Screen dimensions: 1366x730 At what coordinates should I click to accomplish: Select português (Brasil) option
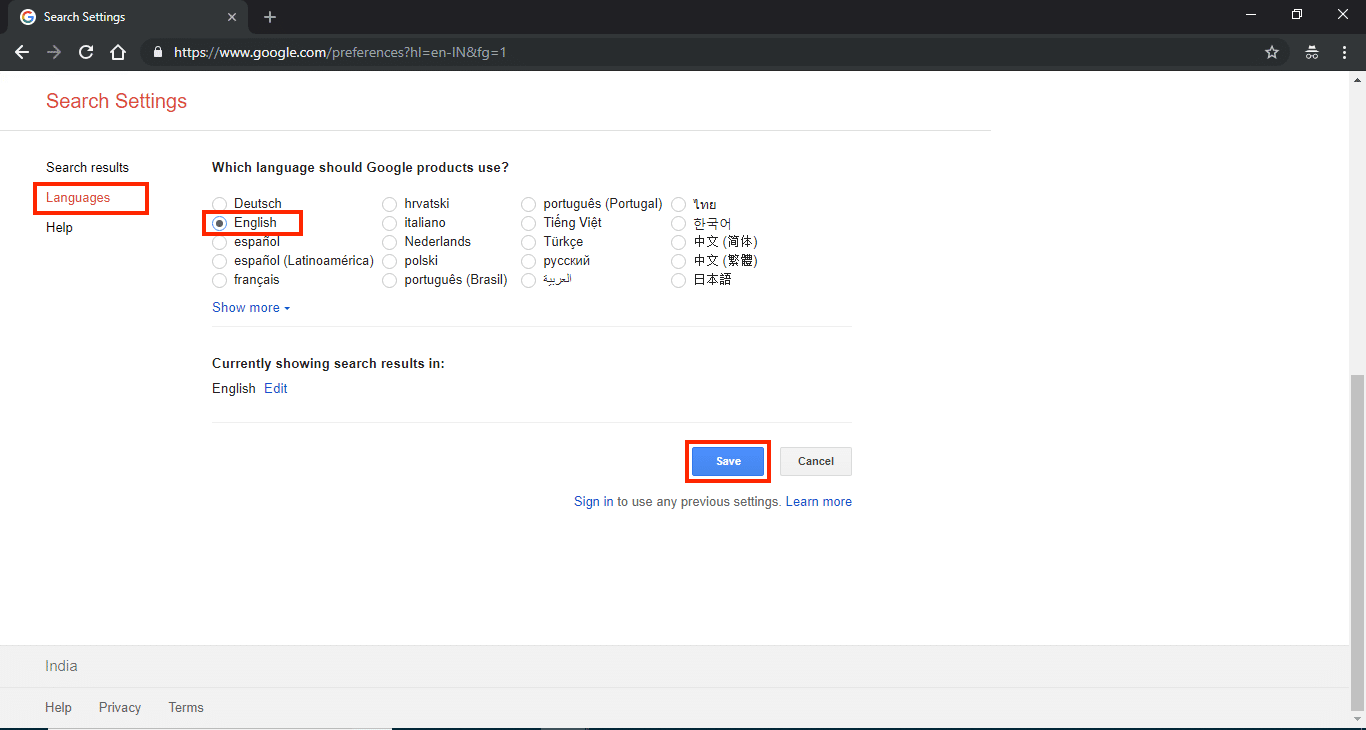pos(390,280)
